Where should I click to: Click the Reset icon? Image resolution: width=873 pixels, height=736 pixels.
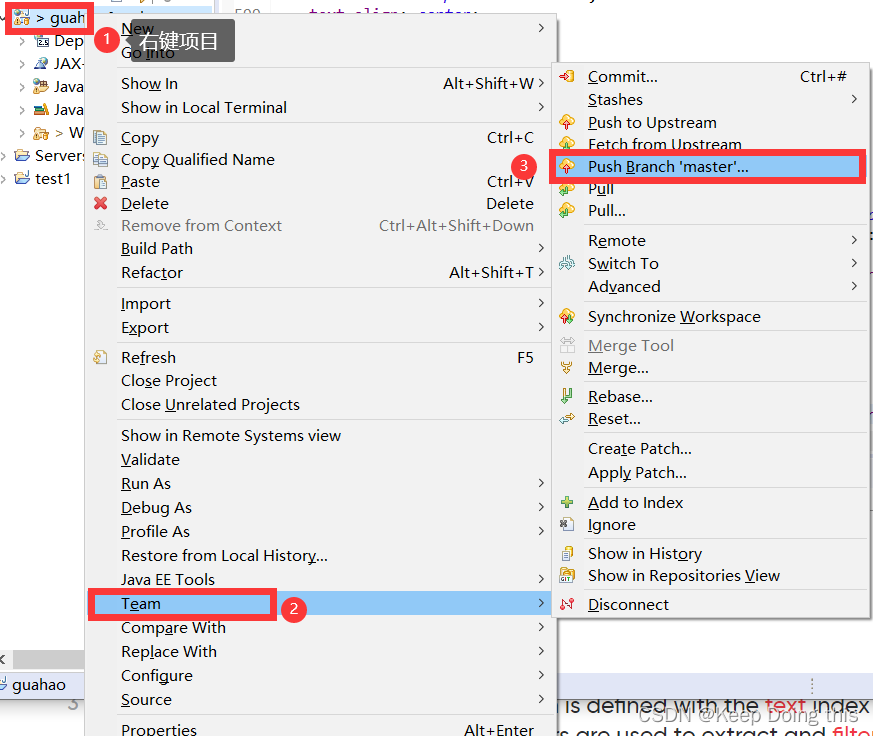[567, 419]
